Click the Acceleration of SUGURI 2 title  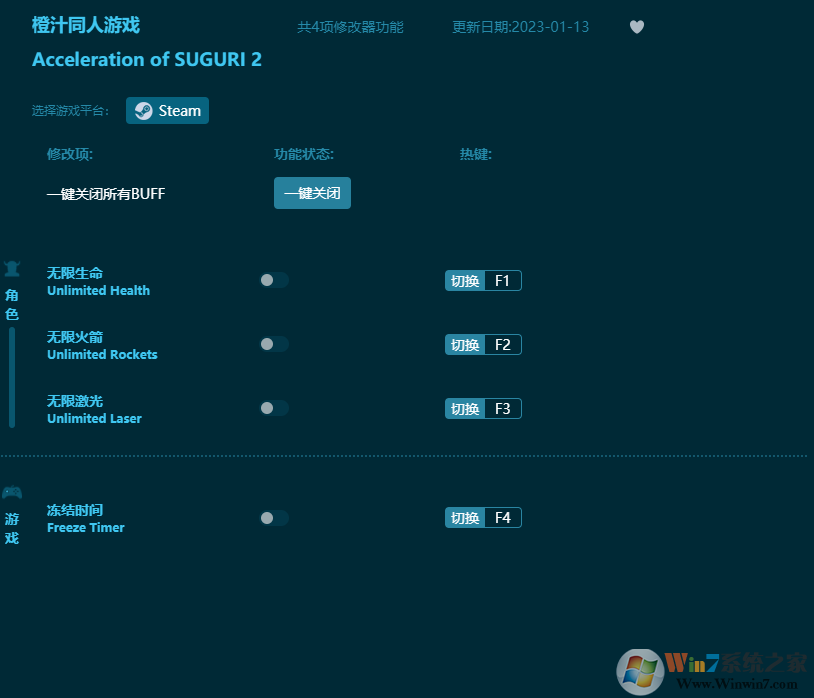click(x=147, y=59)
